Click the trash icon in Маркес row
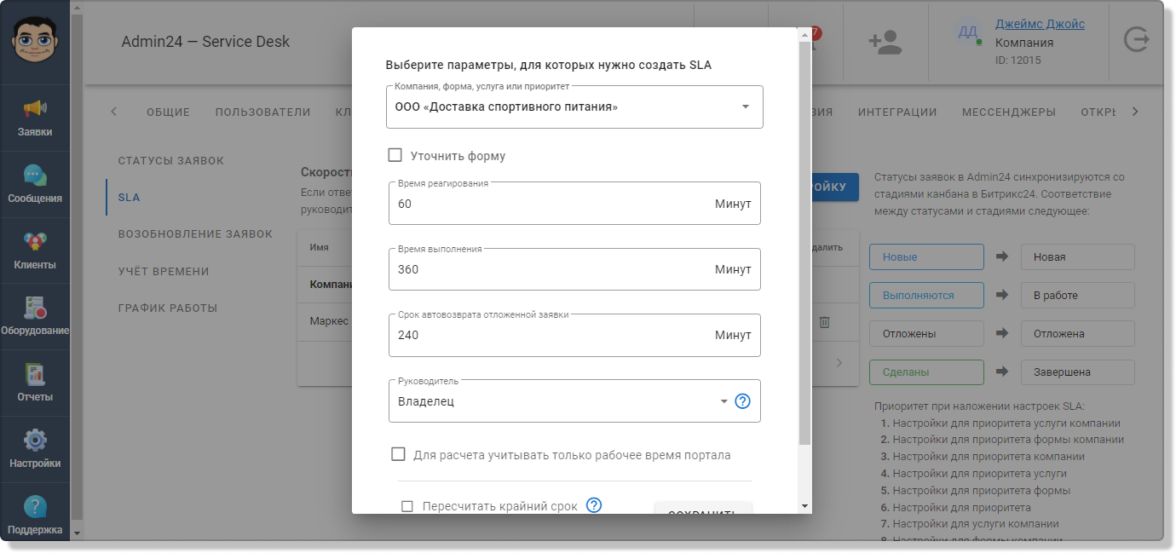This screenshot has height=553, width=1176. pos(824,322)
